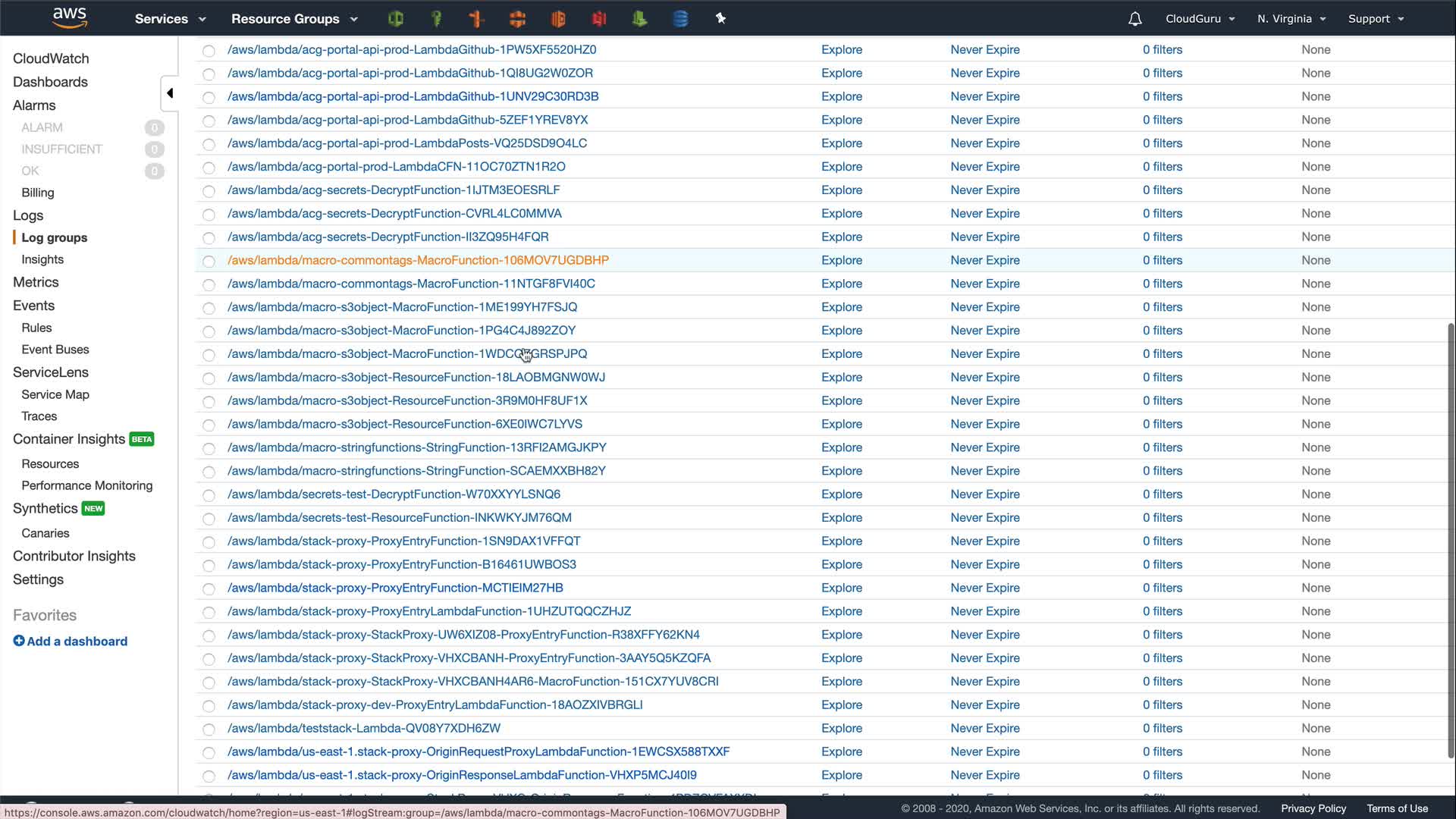The height and width of the screenshot is (819, 1456).
Task: Collapse the sidebar with the black arrow
Action: (x=170, y=93)
